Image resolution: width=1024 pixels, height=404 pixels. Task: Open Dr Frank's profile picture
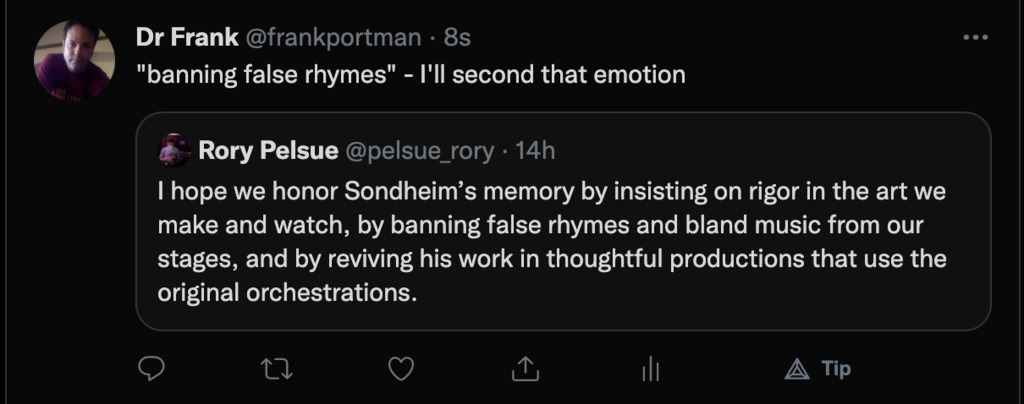(73, 60)
